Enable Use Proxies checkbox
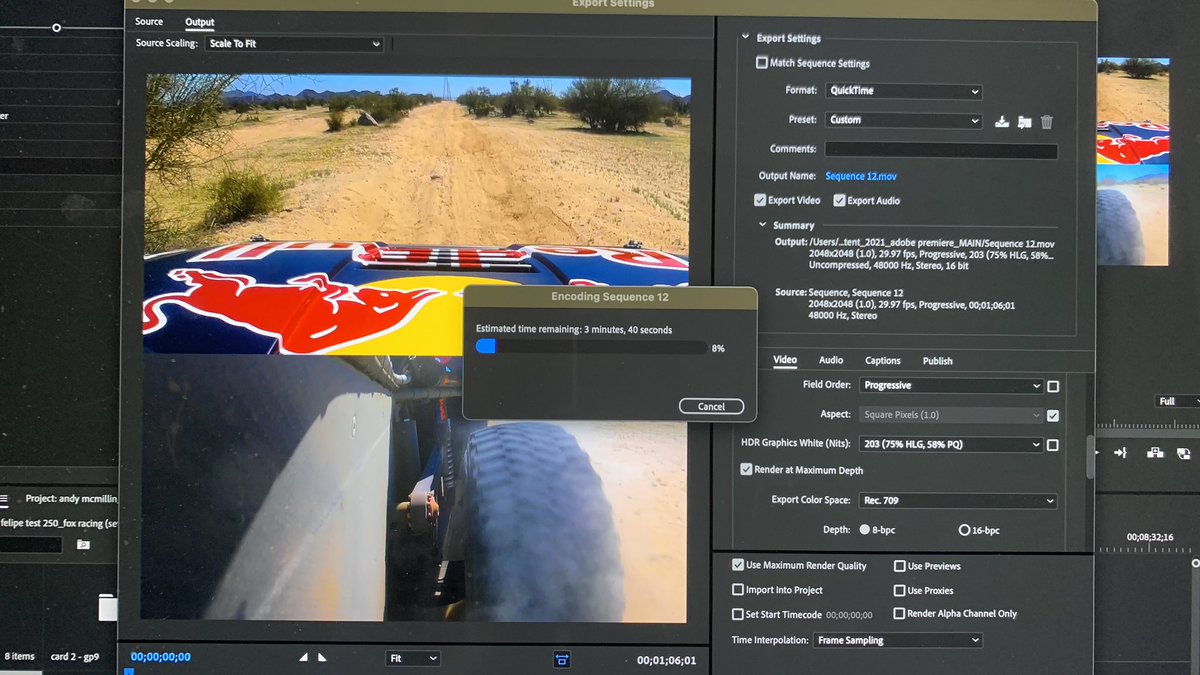The height and width of the screenshot is (675, 1200). point(900,590)
